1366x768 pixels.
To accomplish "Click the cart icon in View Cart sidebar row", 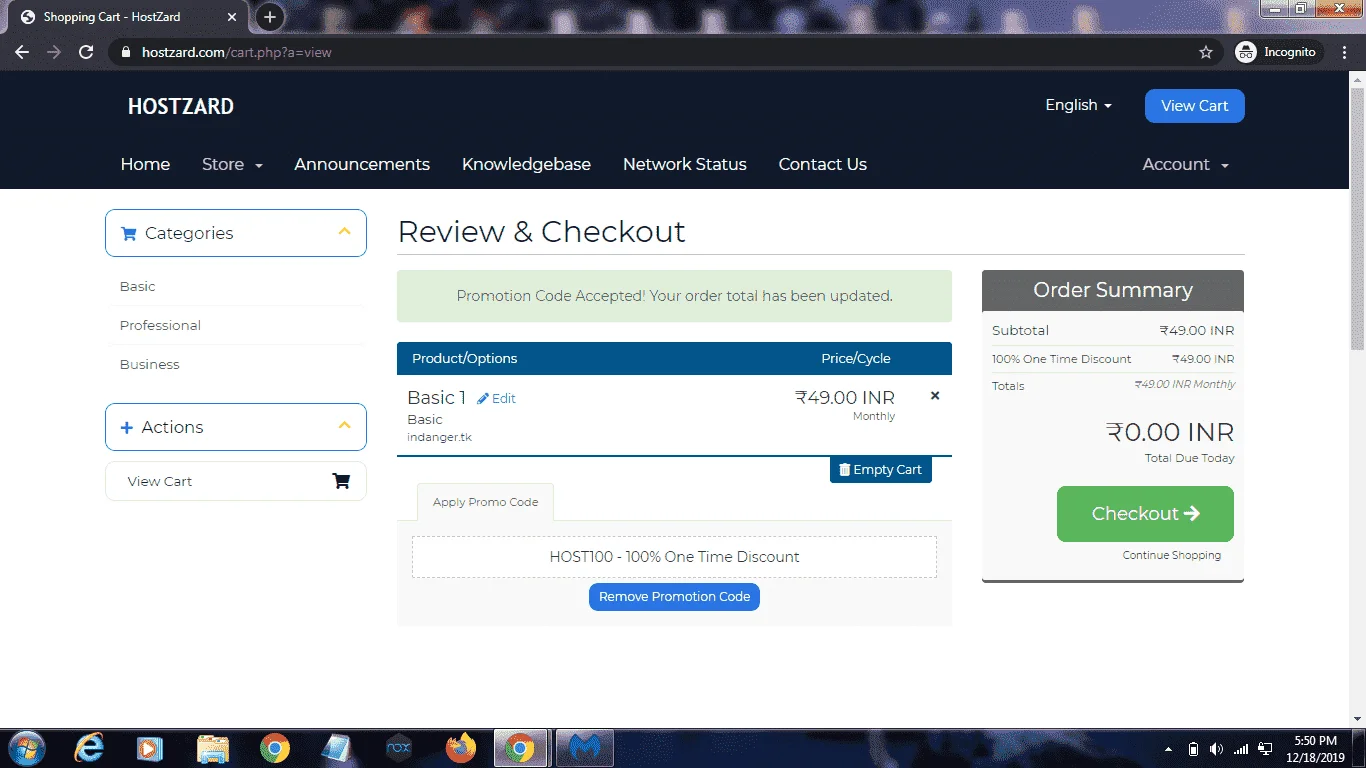I will [341, 481].
